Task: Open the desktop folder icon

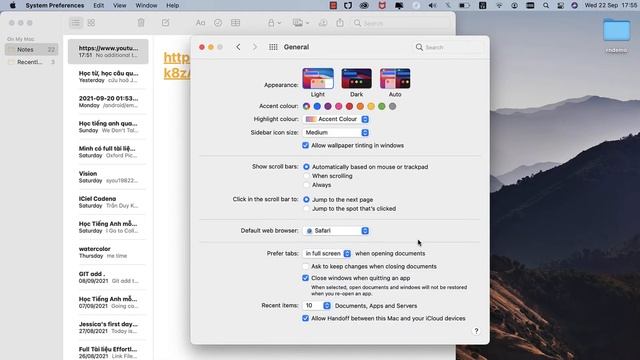Action: 616,30
